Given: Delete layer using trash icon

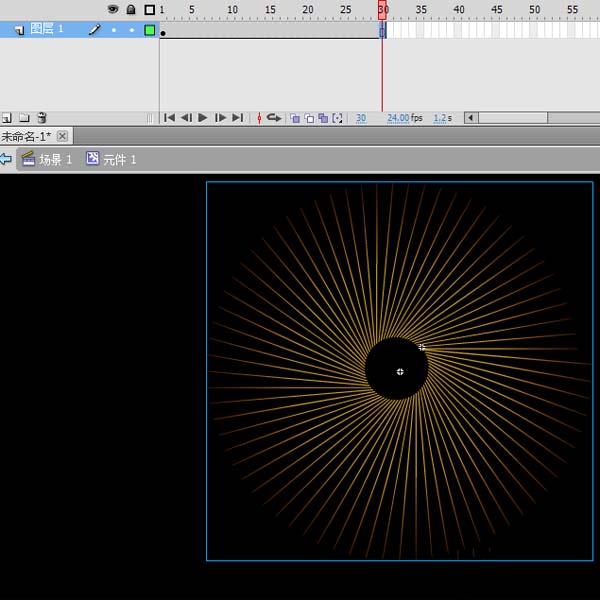Looking at the screenshot, I should (x=41, y=118).
